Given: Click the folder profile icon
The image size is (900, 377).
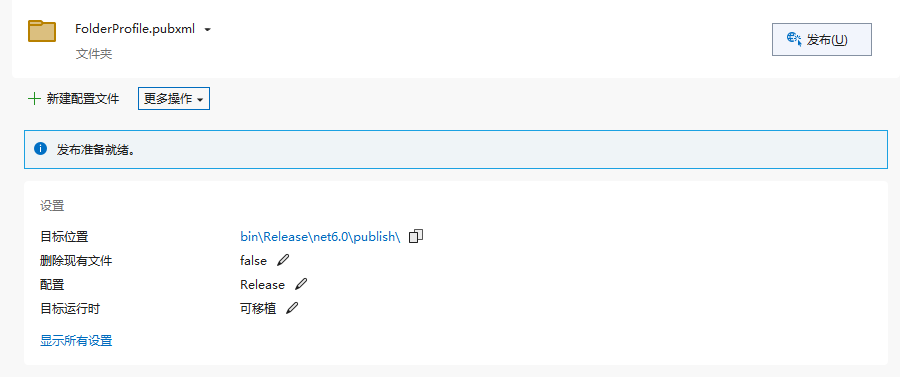Looking at the screenshot, I should coord(42,30).
